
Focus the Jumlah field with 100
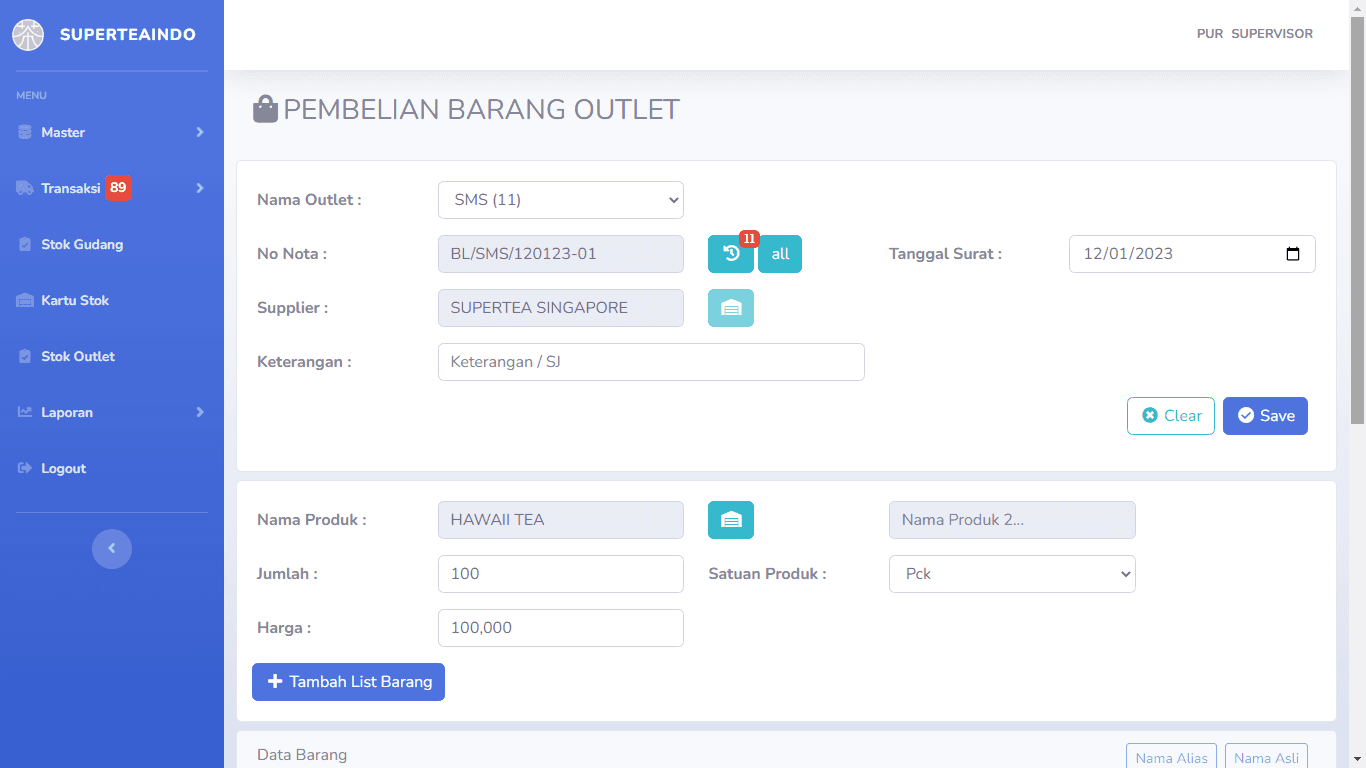(x=561, y=574)
